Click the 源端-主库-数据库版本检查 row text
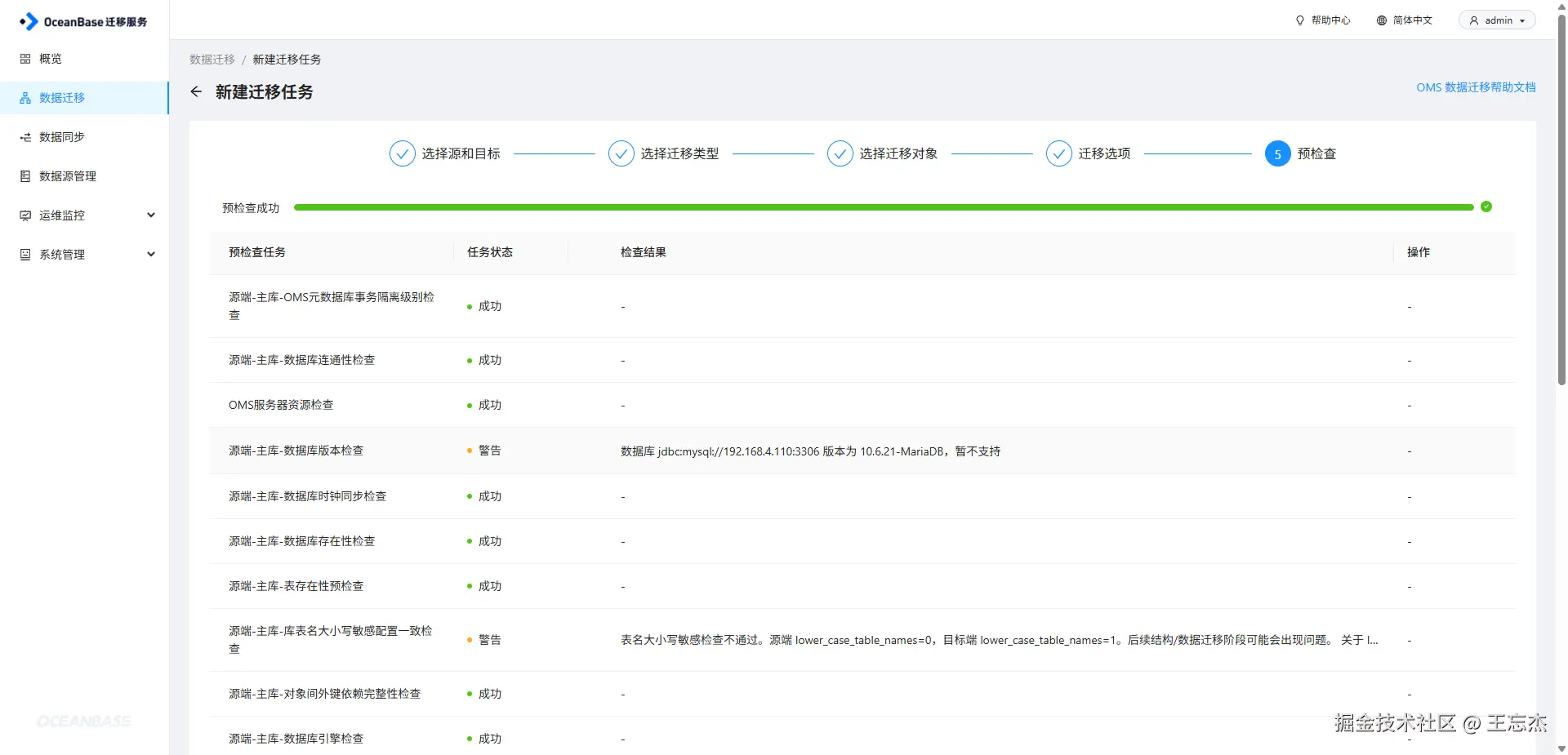This screenshot has height=755, width=1568. pyautogui.click(x=296, y=451)
